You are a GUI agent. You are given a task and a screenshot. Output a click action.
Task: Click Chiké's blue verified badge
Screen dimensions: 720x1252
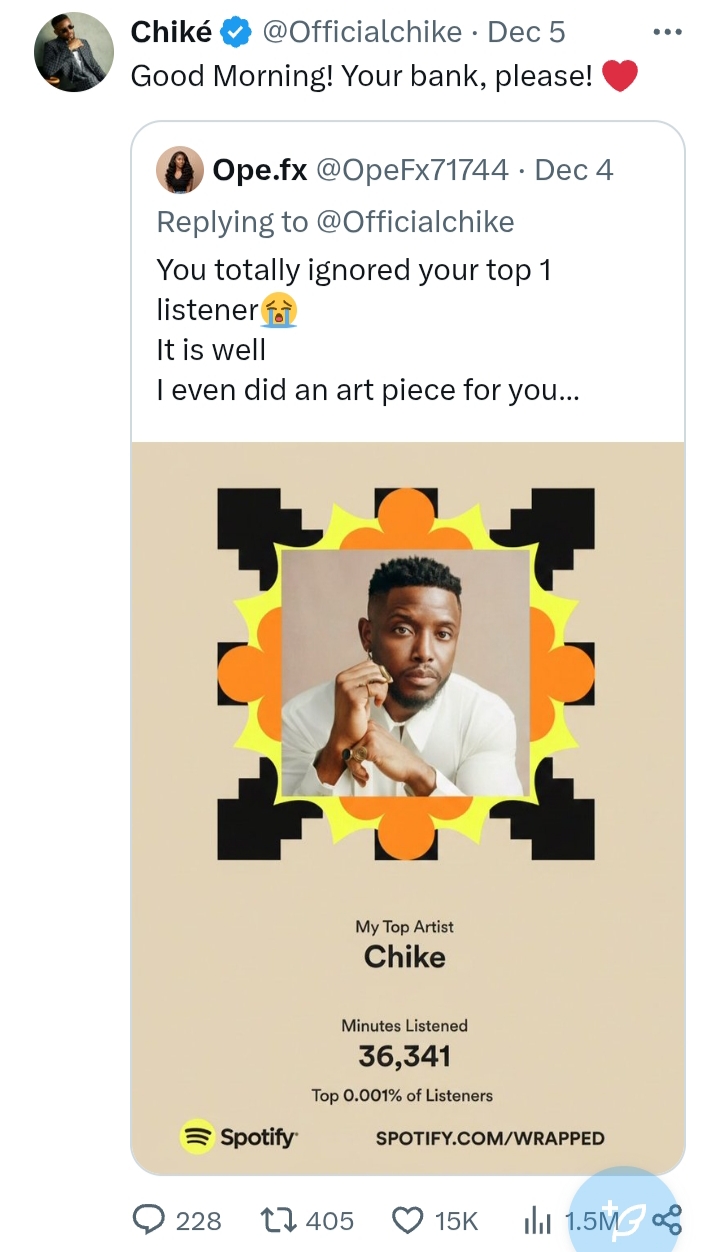[236, 33]
